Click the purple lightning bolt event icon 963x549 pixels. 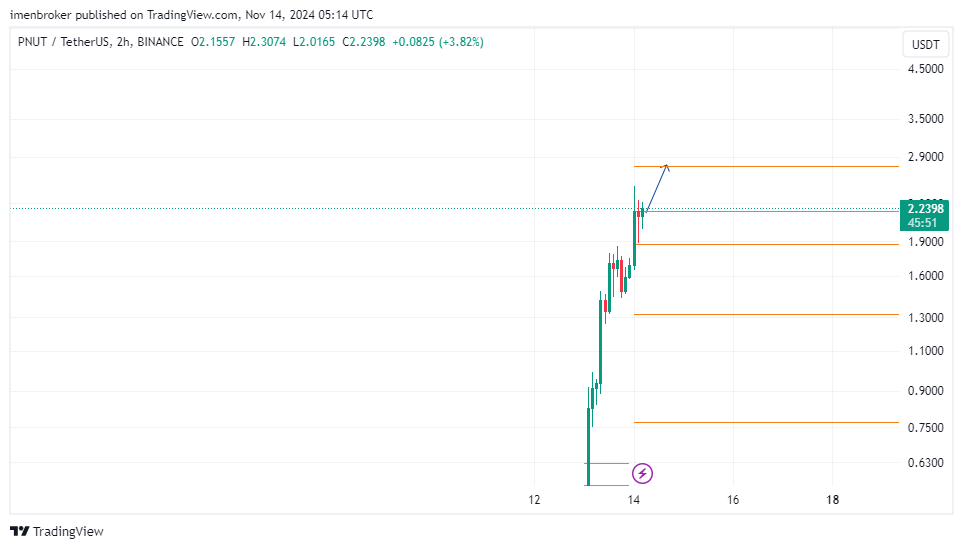(643, 472)
